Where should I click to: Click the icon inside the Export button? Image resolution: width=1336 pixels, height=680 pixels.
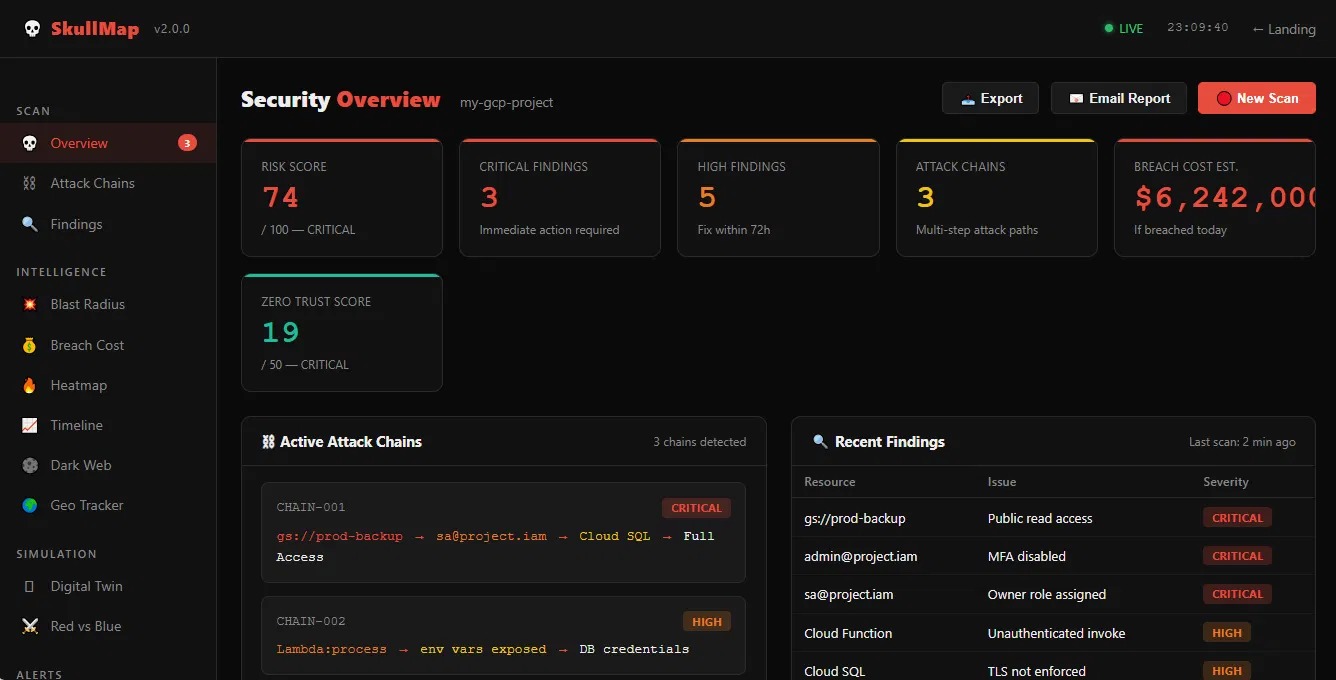click(x=967, y=98)
